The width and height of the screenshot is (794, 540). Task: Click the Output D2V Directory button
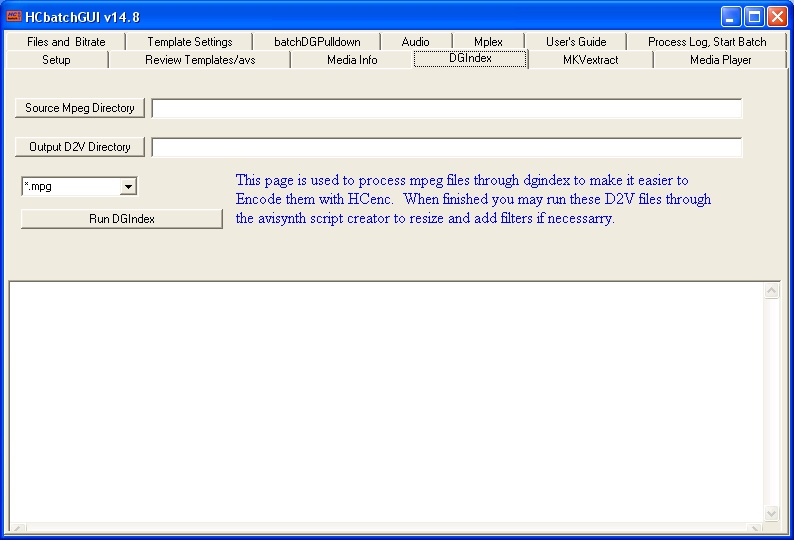[80, 147]
